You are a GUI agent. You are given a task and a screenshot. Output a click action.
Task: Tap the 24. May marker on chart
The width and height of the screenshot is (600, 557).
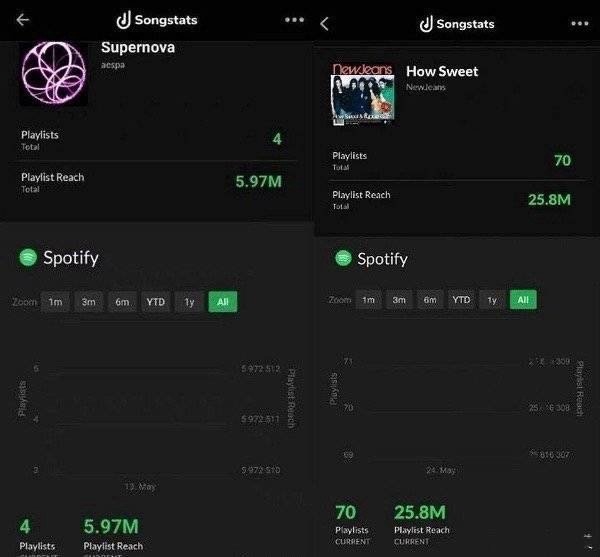click(441, 470)
